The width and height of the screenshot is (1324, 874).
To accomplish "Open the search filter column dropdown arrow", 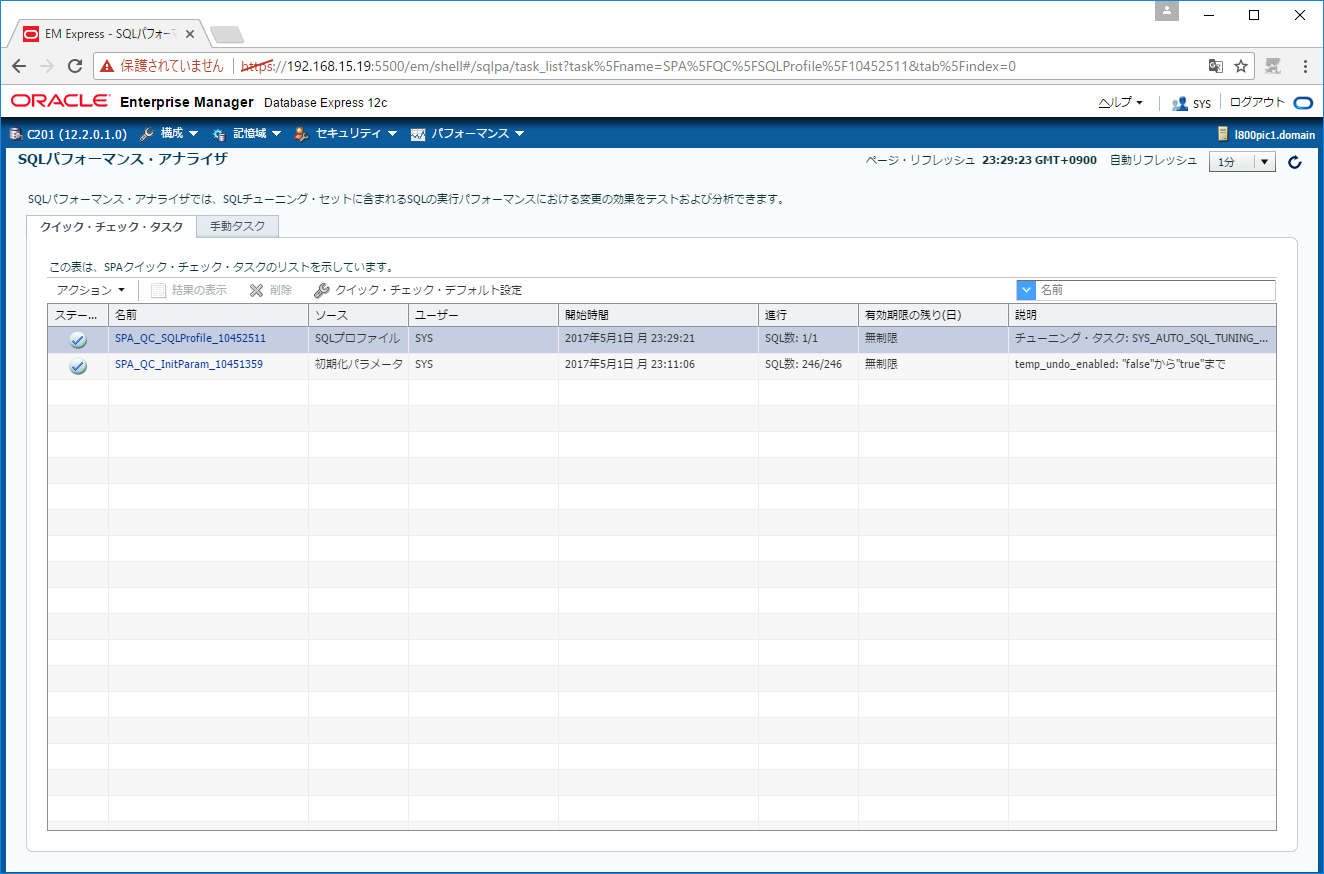I will coord(1026,290).
